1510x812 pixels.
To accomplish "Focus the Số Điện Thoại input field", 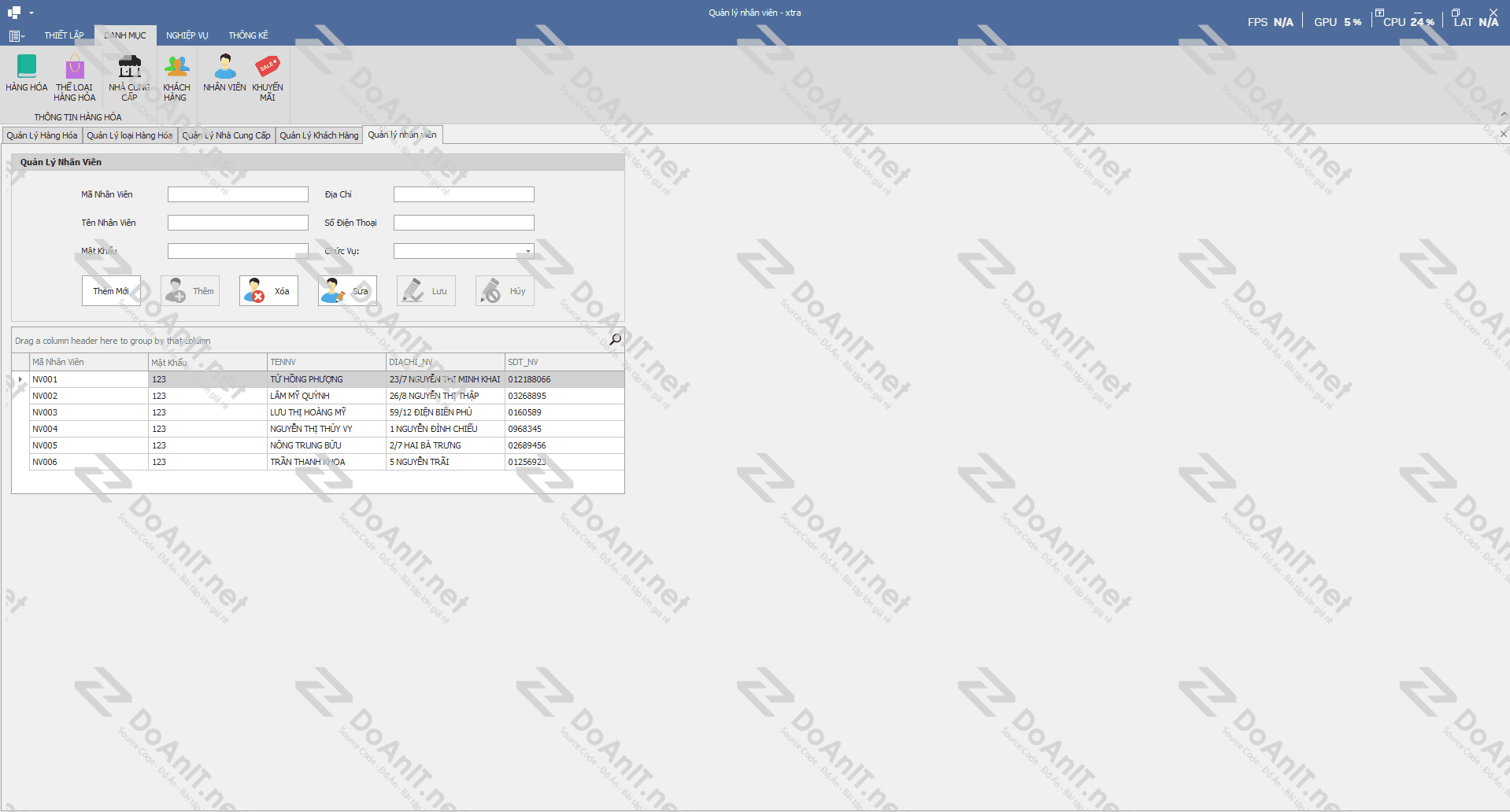I will click(x=464, y=223).
